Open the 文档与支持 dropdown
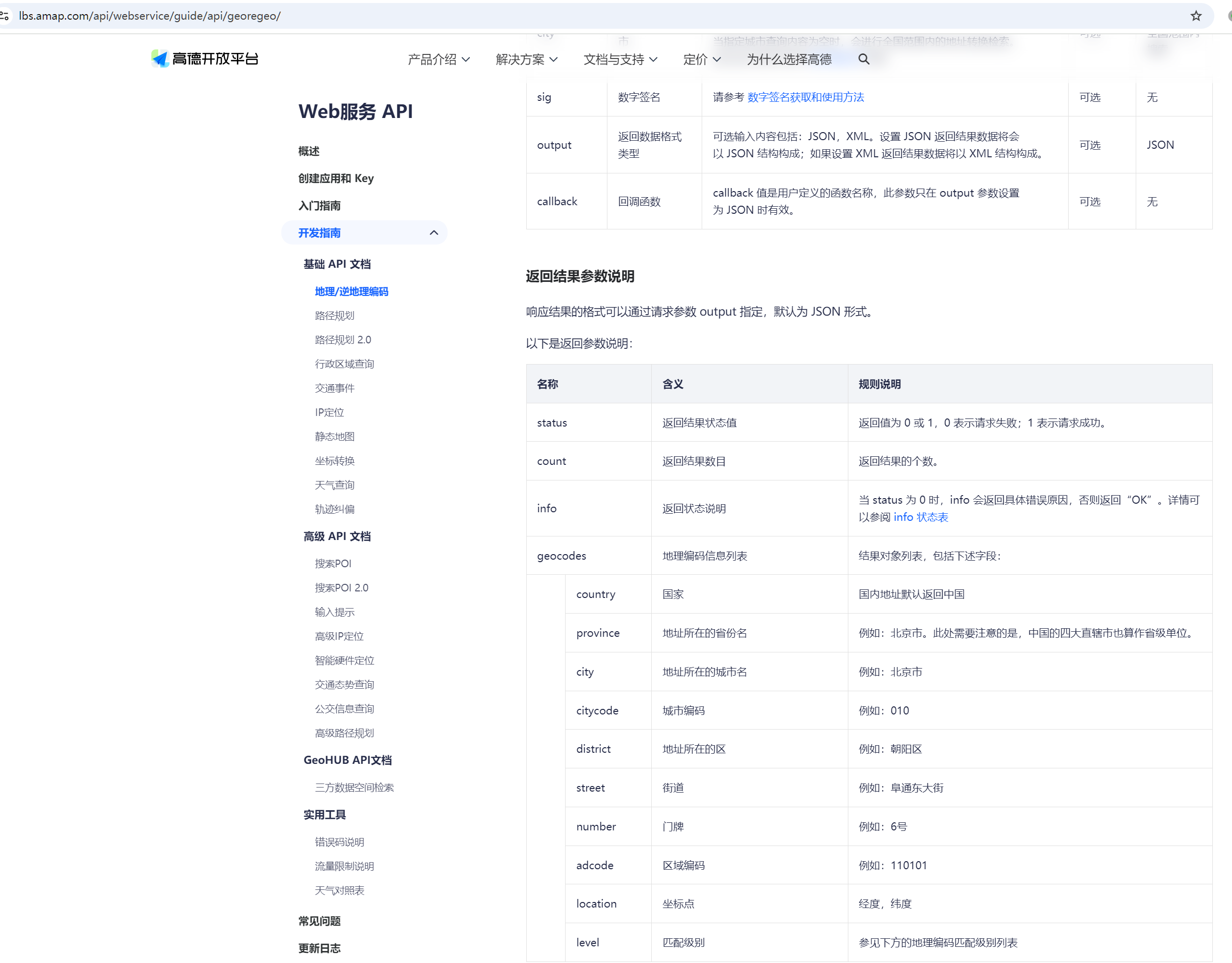Viewport: 1232px width, 963px height. click(x=620, y=59)
